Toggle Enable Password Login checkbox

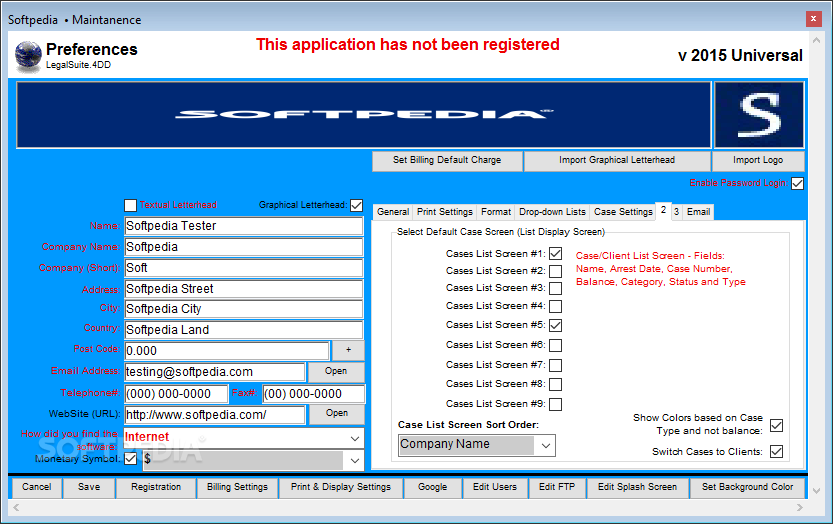[x=797, y=183]
